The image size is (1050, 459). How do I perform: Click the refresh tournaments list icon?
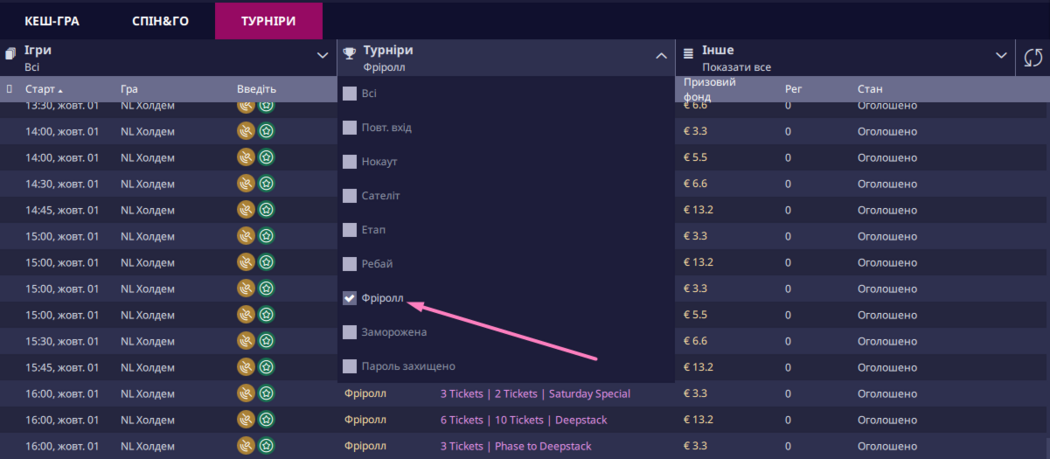(1033, 58)
